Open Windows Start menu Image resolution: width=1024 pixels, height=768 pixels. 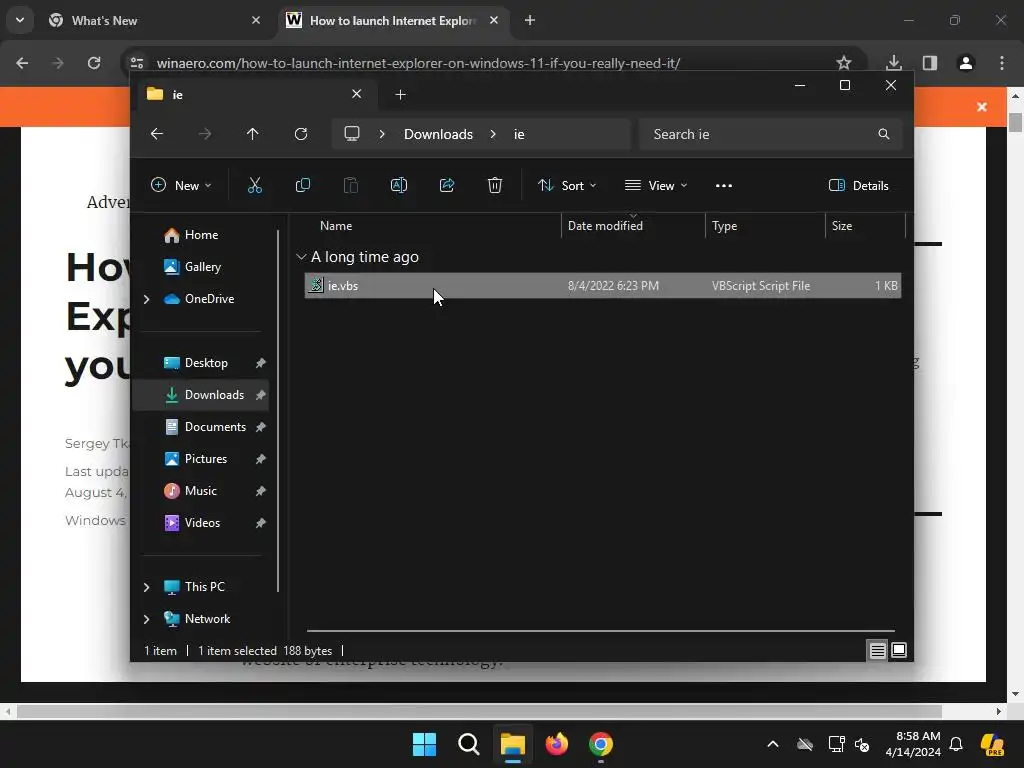tap(424, 744)
